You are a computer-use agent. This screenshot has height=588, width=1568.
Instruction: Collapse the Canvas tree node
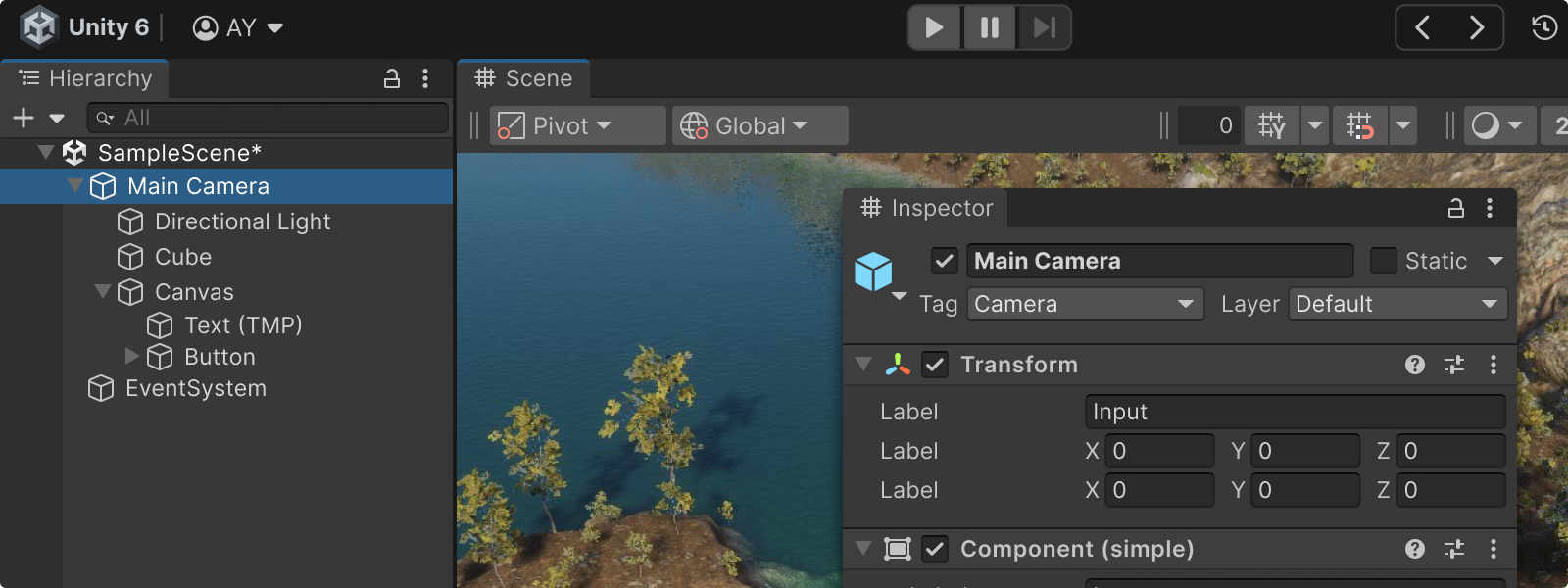click(102, 291)
